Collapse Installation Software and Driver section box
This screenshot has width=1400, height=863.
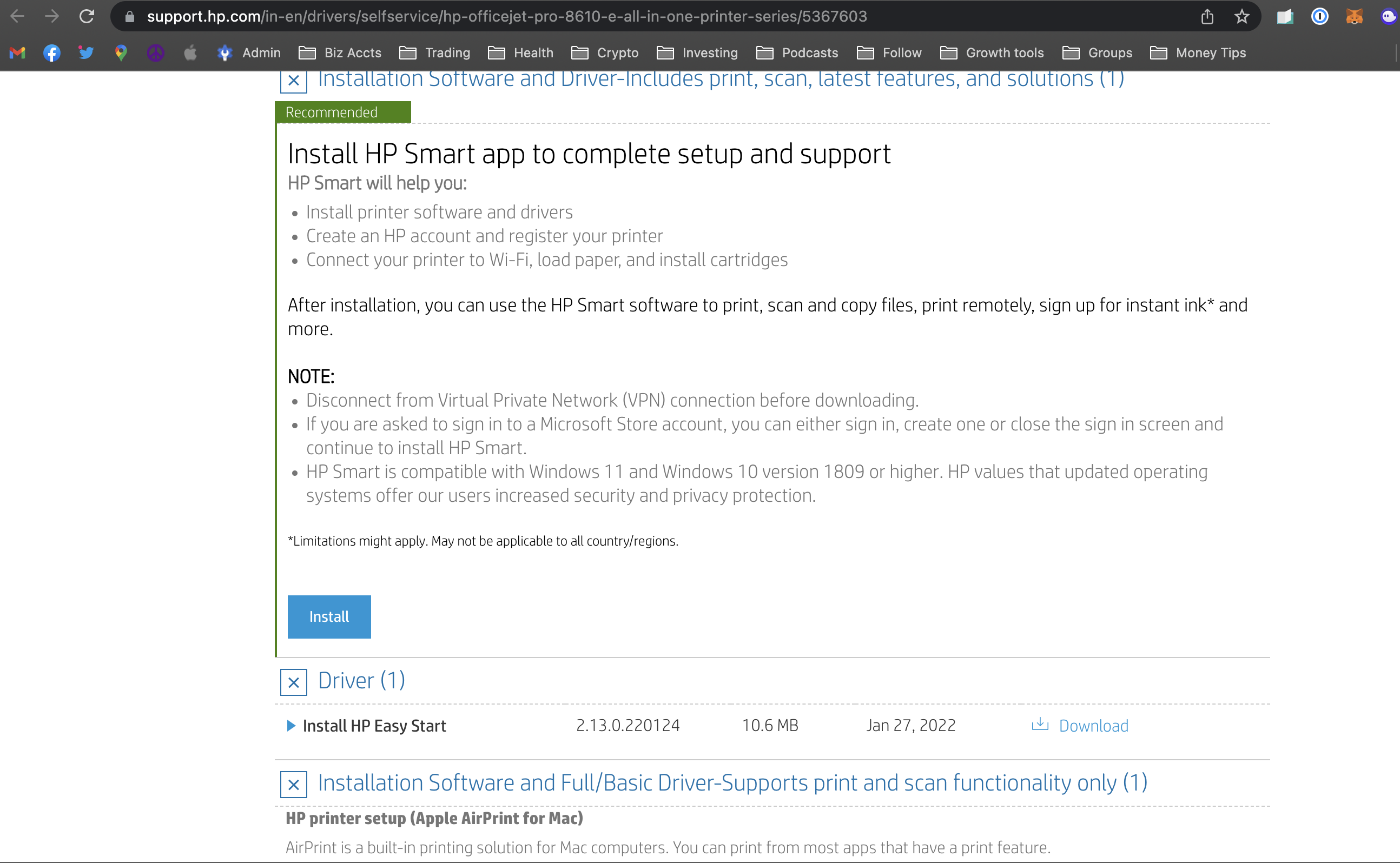pos(294,81)
